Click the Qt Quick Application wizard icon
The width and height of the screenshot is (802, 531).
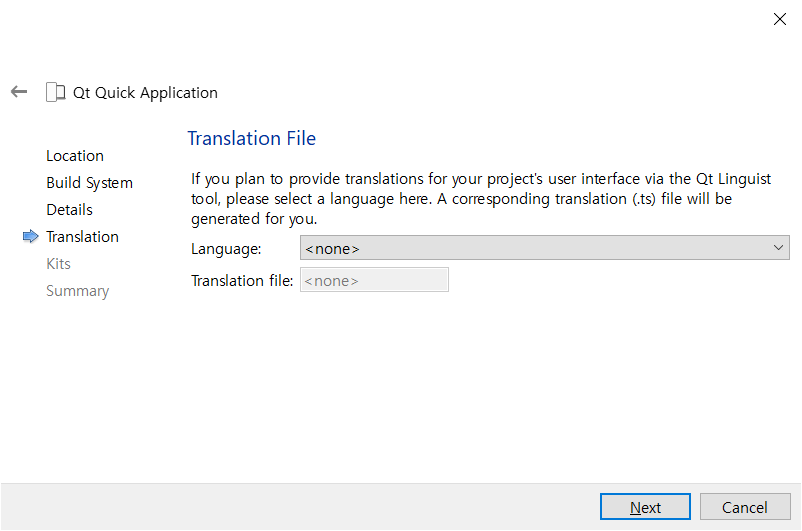pos(55,93)
